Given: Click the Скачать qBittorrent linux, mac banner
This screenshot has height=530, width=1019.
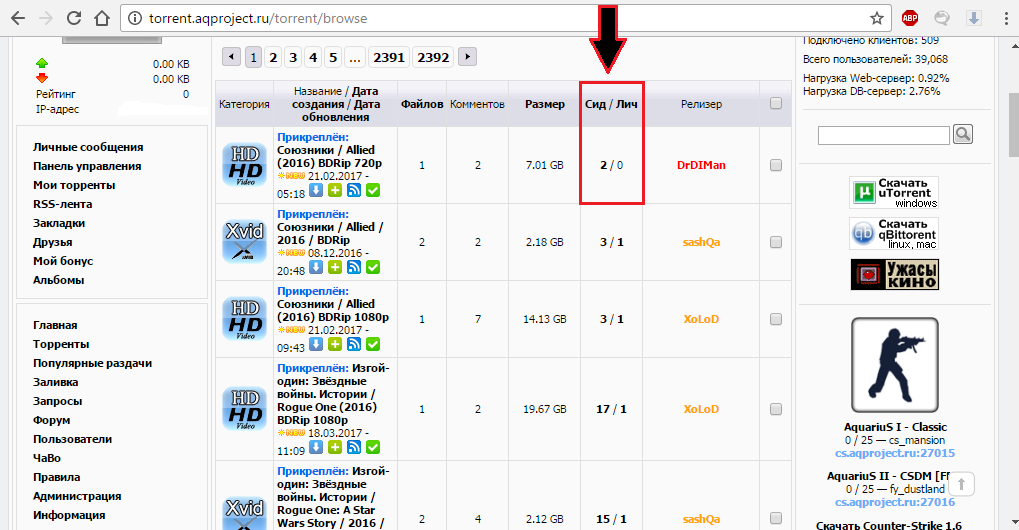Looking at the screenshot, I should pyautogui.click(x=894, y=233).
